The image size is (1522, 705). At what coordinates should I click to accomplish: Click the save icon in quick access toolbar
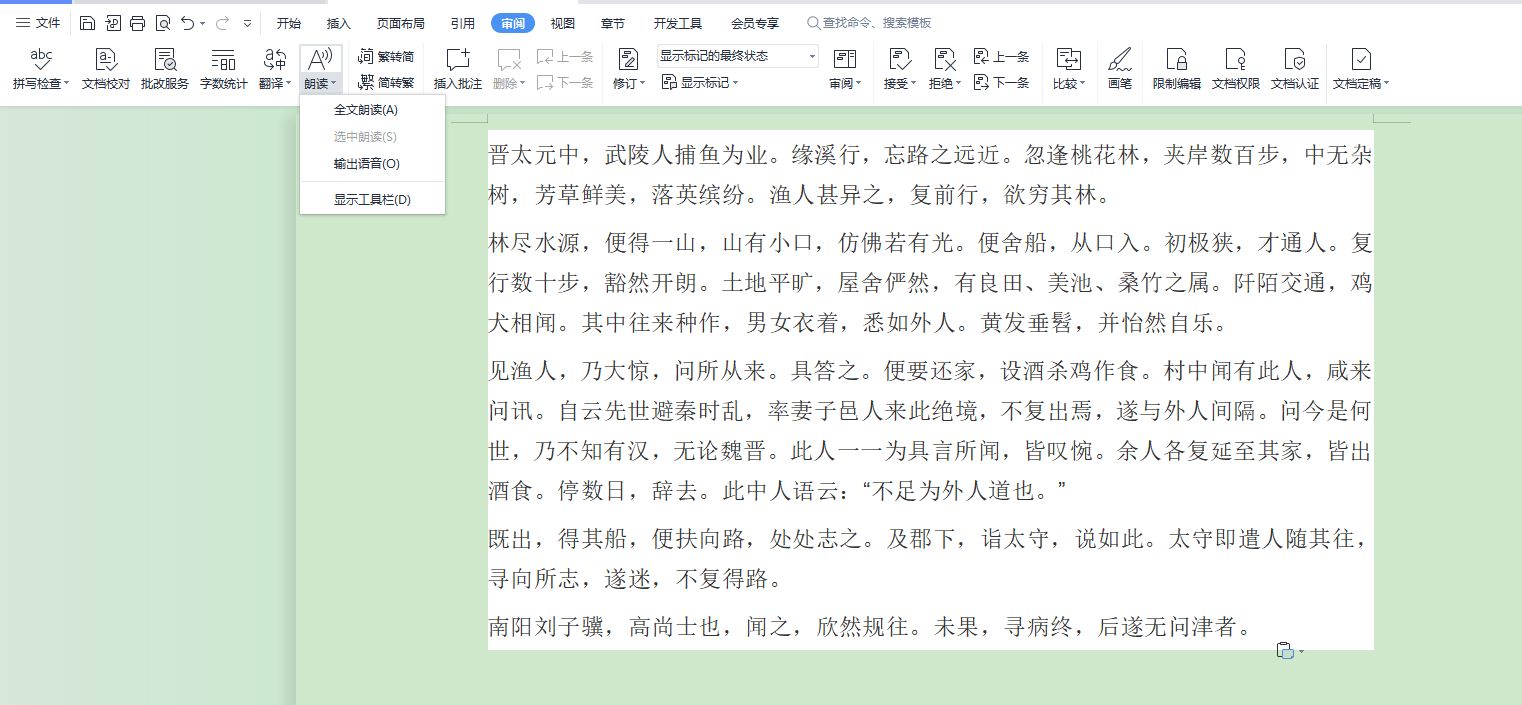point(88,22)
